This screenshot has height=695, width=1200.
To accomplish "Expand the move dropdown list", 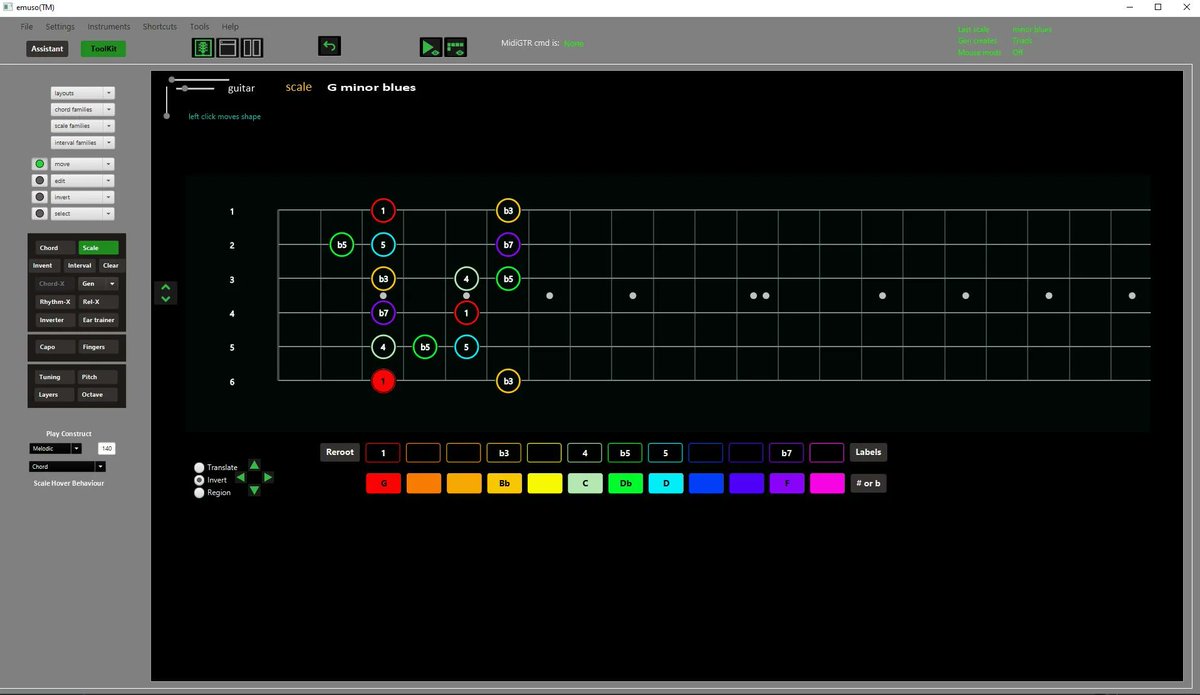I will coord(83,164).
